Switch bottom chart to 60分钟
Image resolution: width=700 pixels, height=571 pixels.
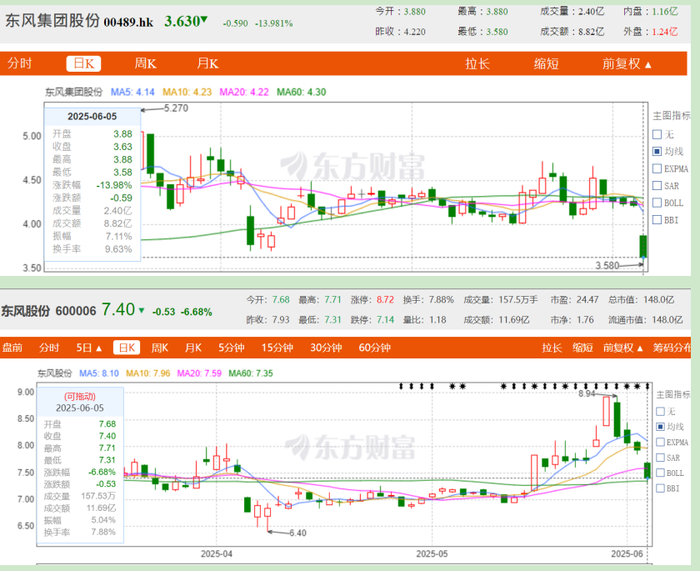click(375, 347)
